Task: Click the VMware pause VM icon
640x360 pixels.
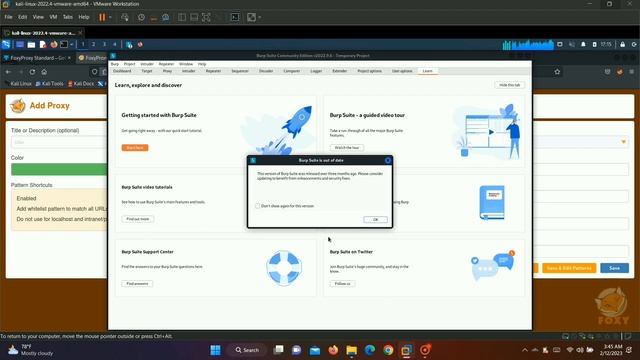Action: click(x=102, y=17)
